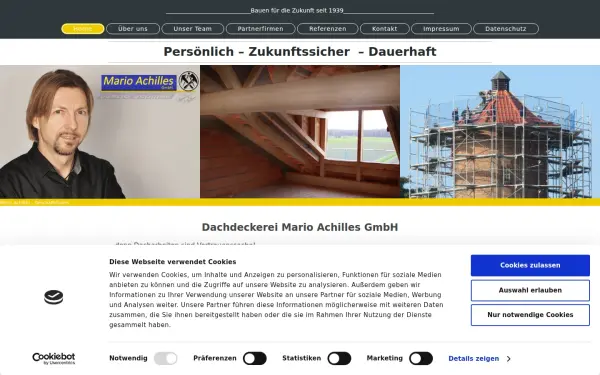
Task: Open the Kontakt page
Action: coord(385,29)
